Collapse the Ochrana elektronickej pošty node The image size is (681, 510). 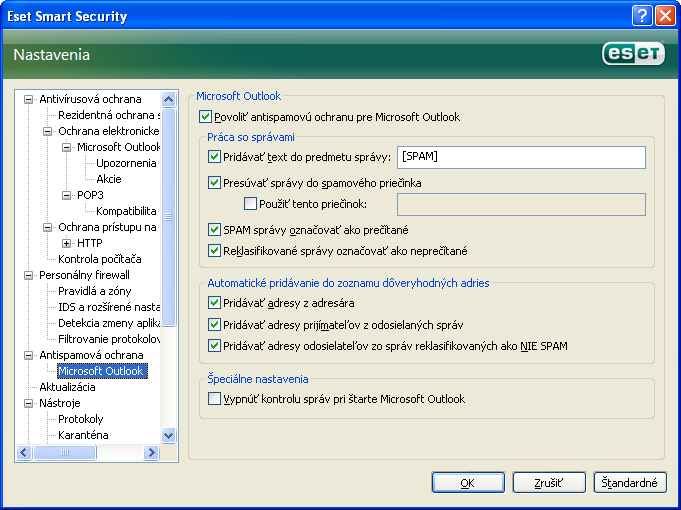(x=47, y=131)
